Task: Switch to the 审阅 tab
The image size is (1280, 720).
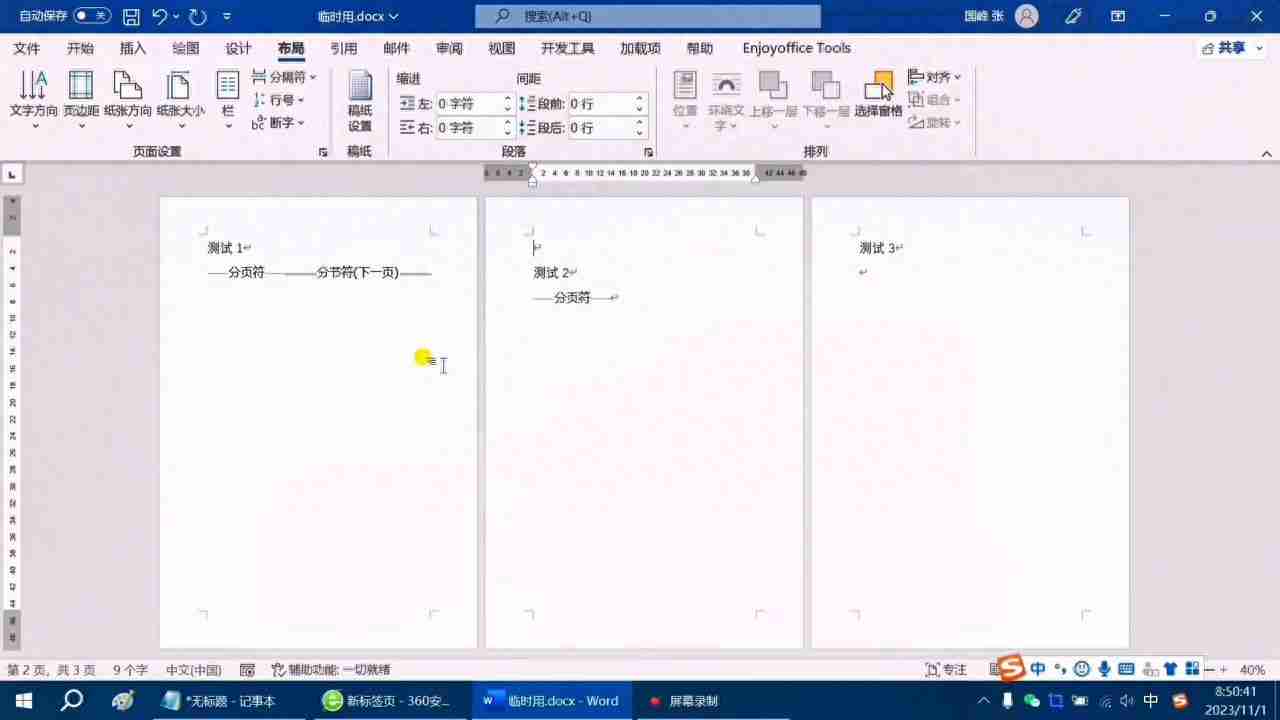Action: [449, 48]
